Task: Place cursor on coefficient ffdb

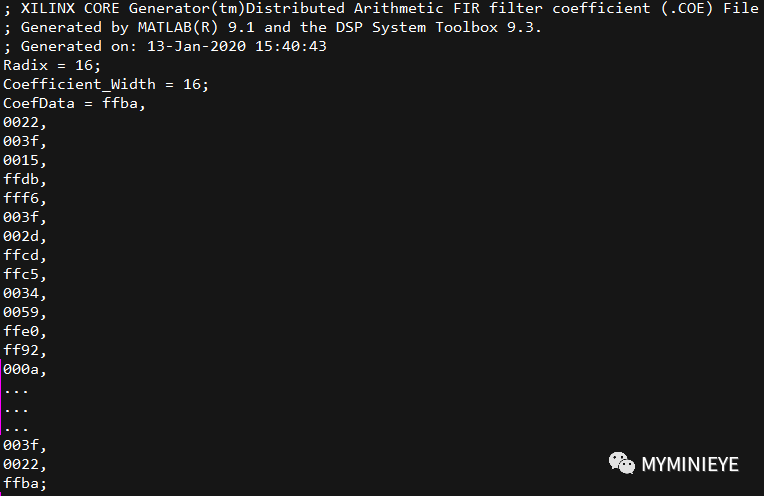Action: [24, 179]
